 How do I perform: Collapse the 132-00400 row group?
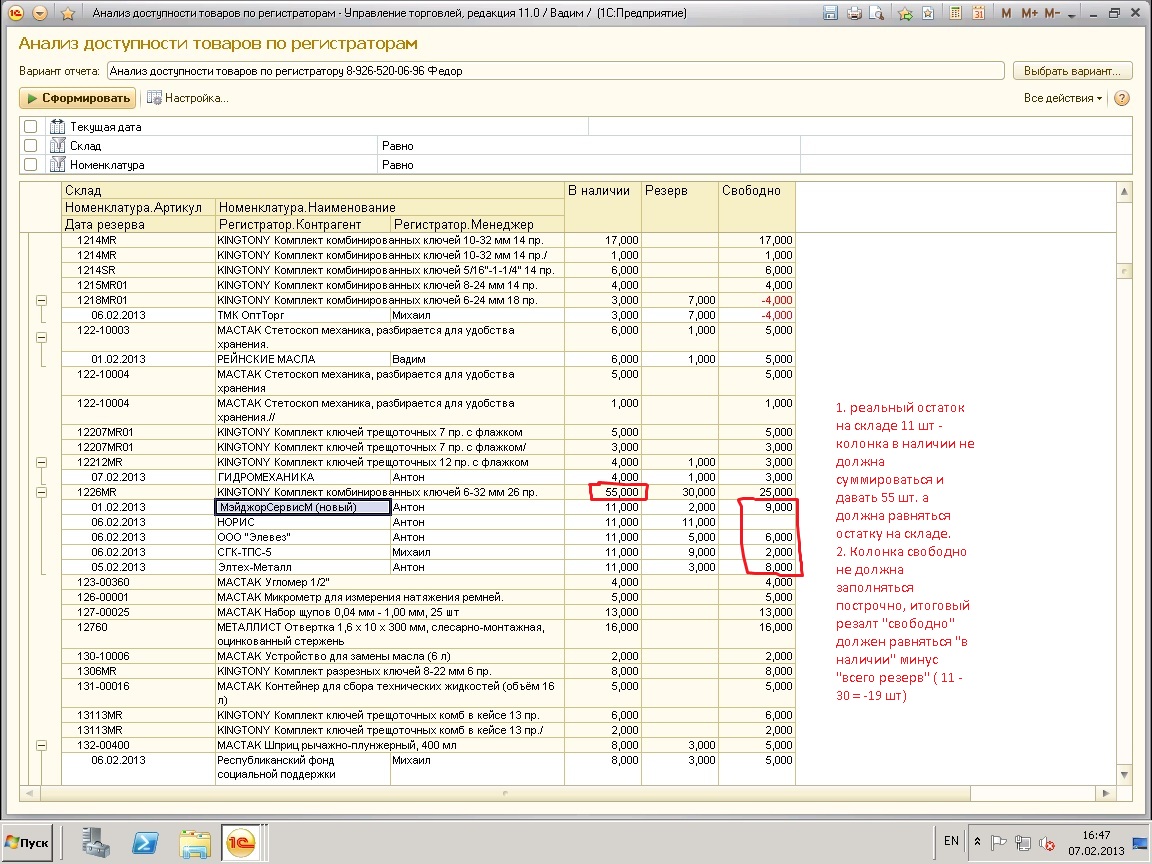41,745
